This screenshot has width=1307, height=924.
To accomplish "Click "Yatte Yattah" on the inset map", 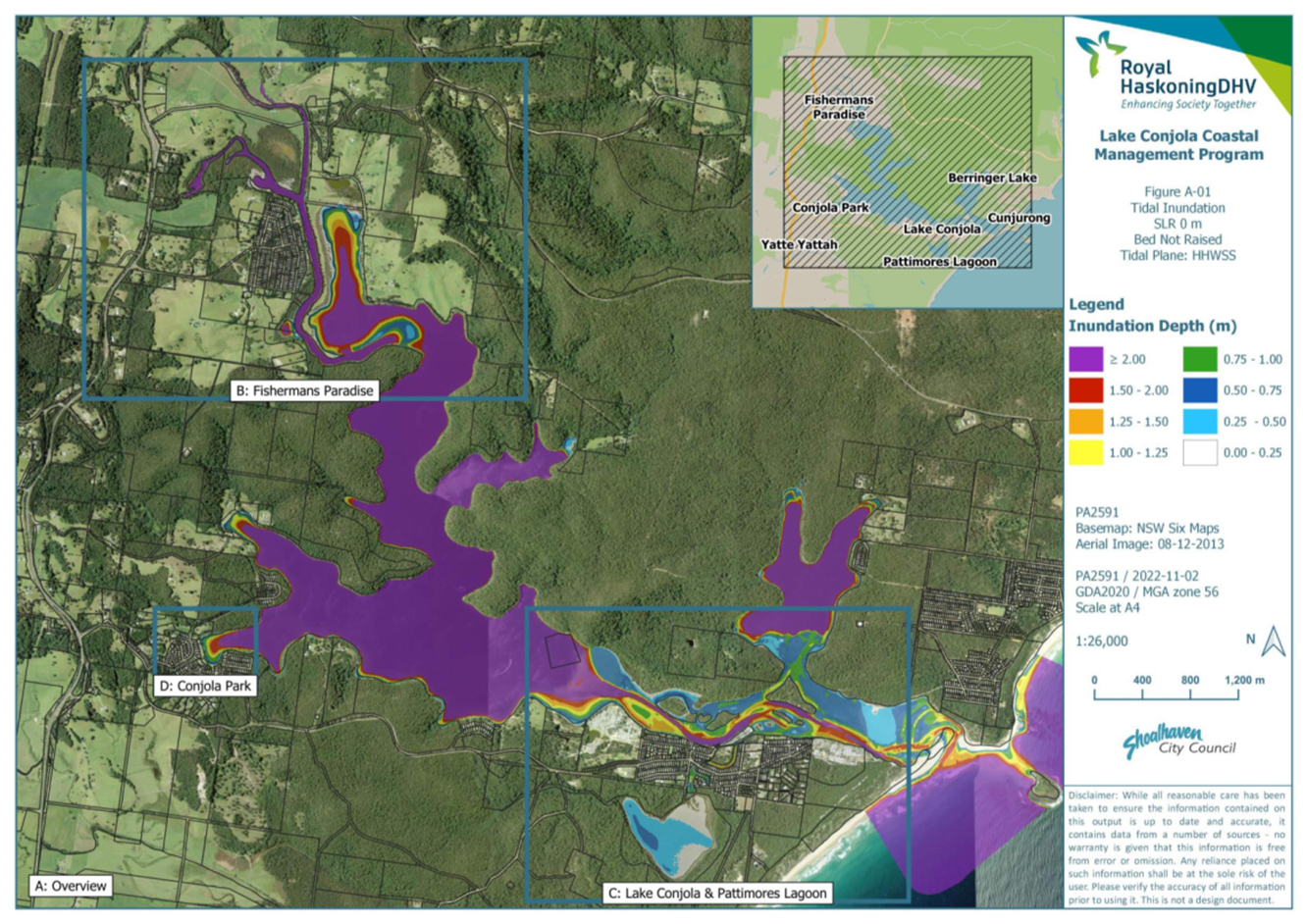I will tap(799, 244).
